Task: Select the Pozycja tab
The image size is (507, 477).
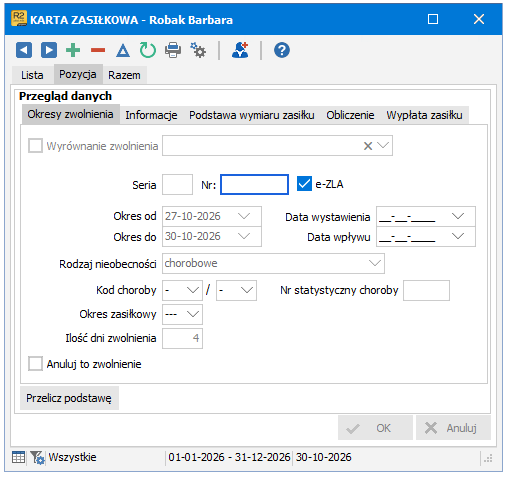Action: tap(78, 74)
